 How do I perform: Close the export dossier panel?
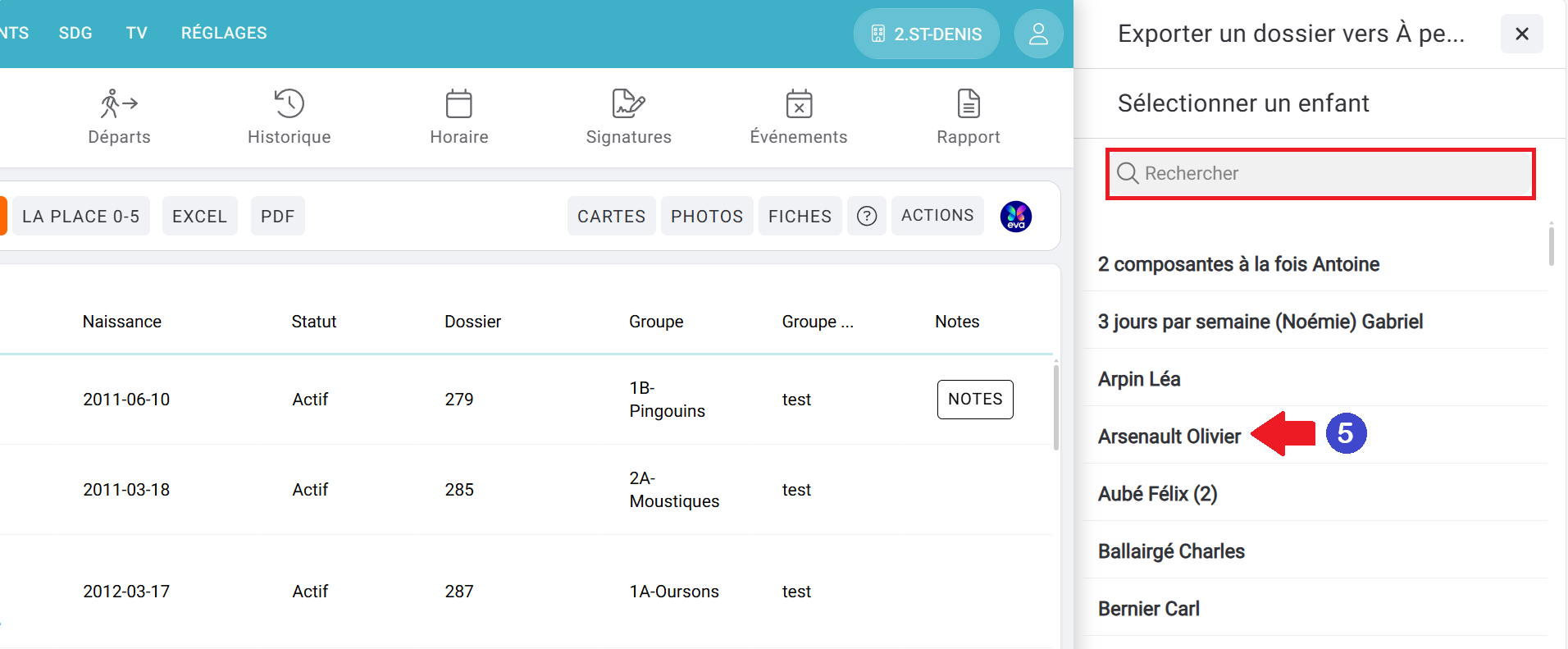1521,34
